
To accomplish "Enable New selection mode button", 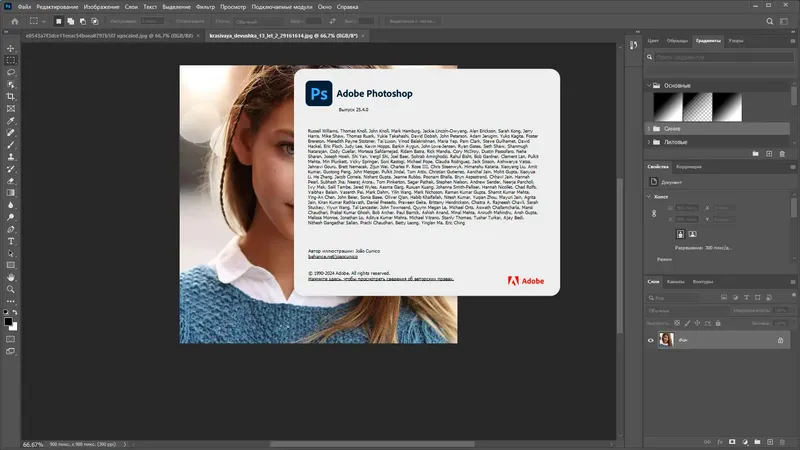I will pos(58,21).
